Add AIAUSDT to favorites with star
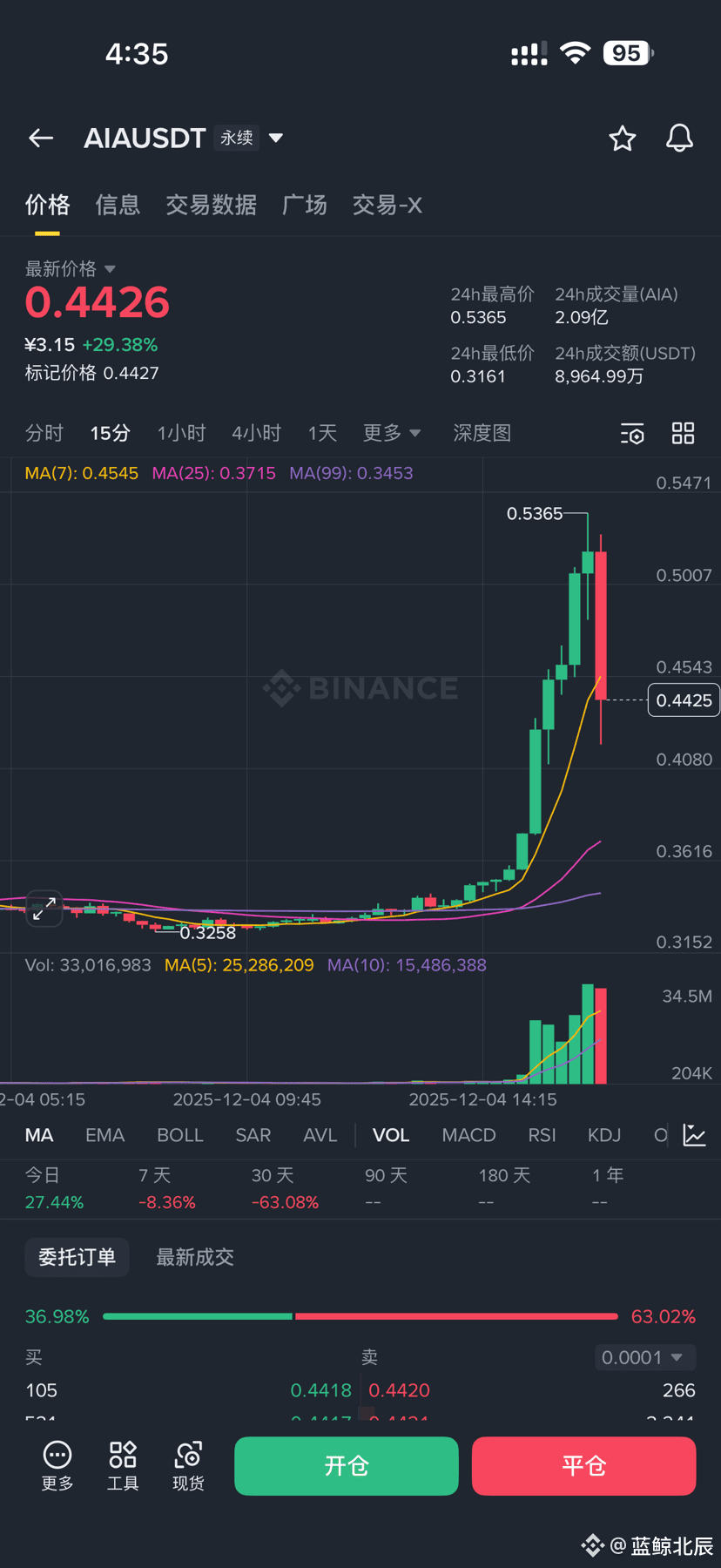This screenshot has height=1568, width=721. pyautogui.click(x=622, y=138)
